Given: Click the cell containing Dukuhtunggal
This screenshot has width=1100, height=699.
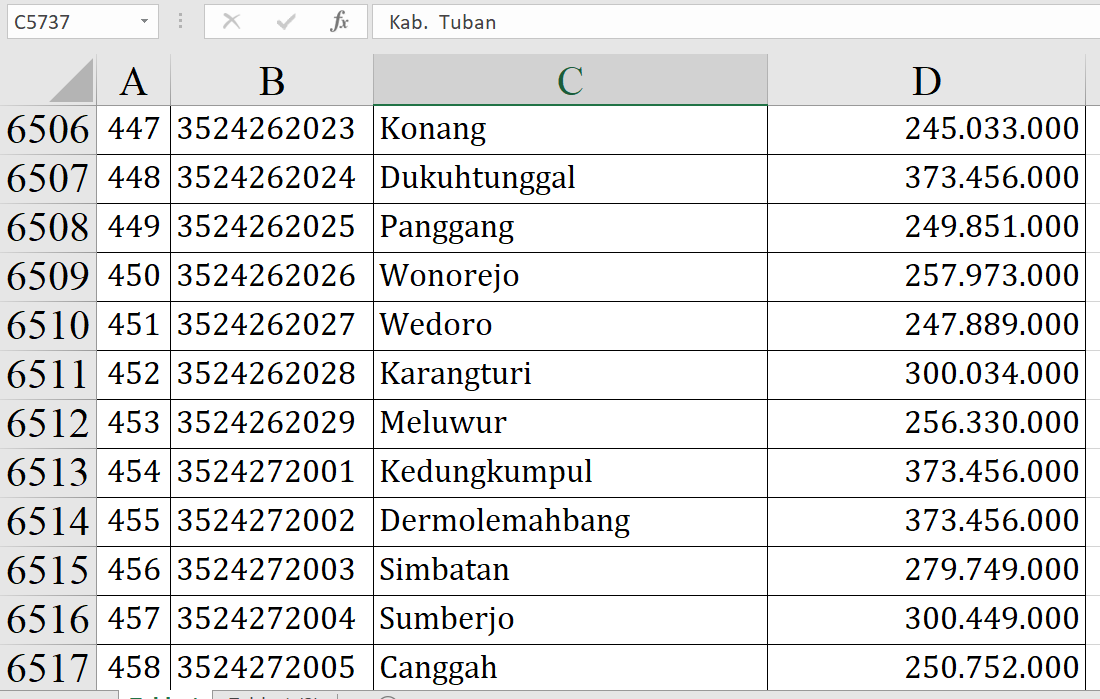Looking at the screenshot, I should click(x=570, y=178).
